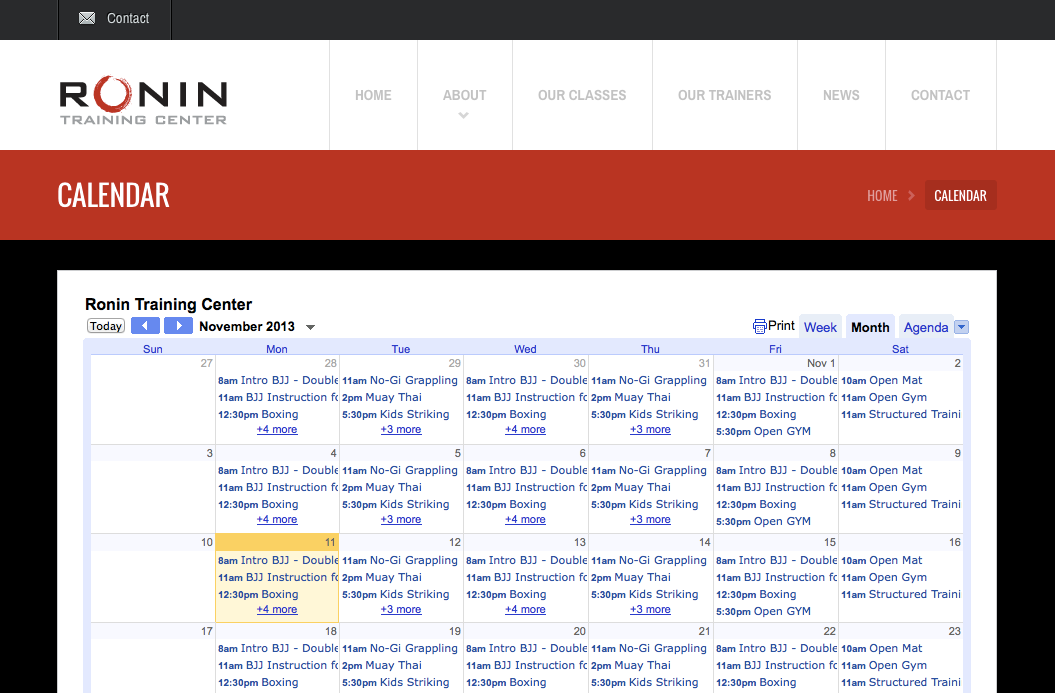
Task: Click the date number 11 in the highlighted cell
Action: (x=330, y=542)
